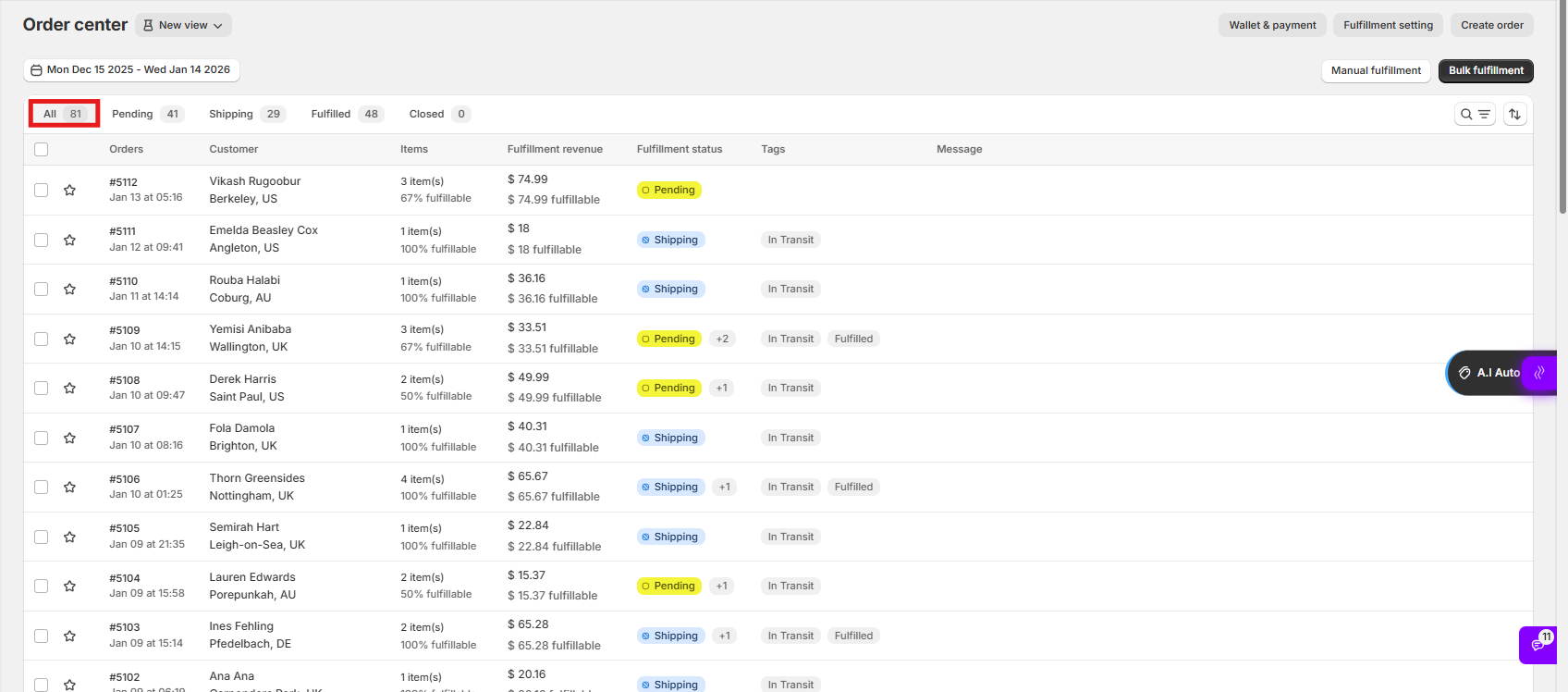The image size is (1568, 692).
Task: Click the sort orders arrows icon
Action: [1514, 114]
